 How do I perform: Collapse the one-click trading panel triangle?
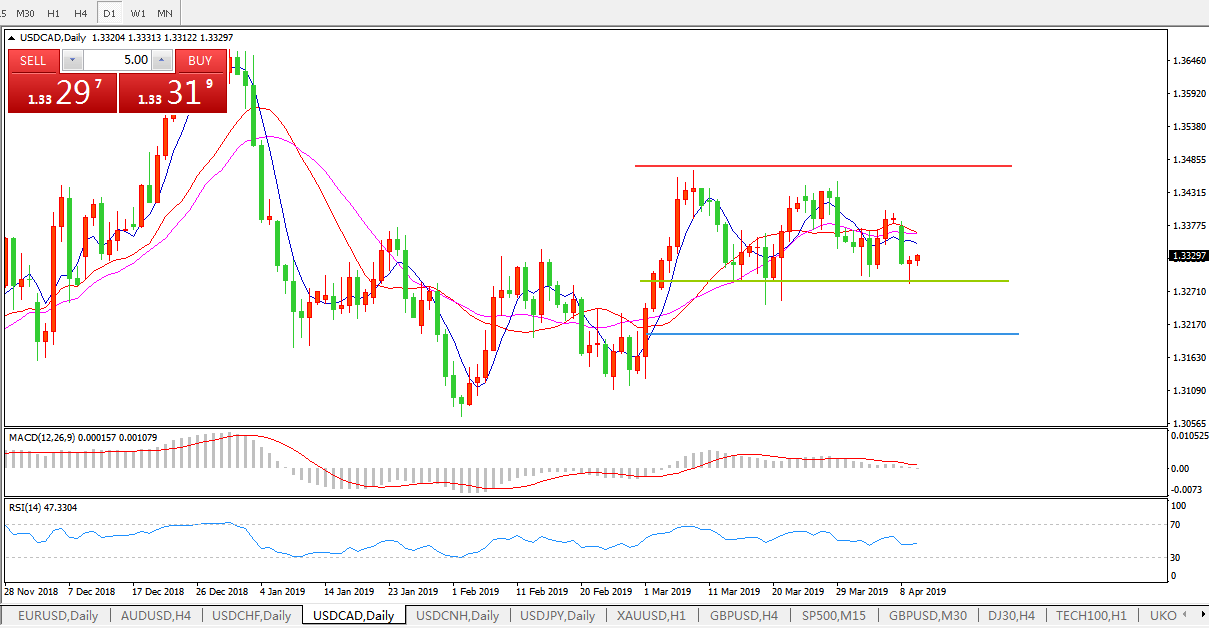pos(12,38)
